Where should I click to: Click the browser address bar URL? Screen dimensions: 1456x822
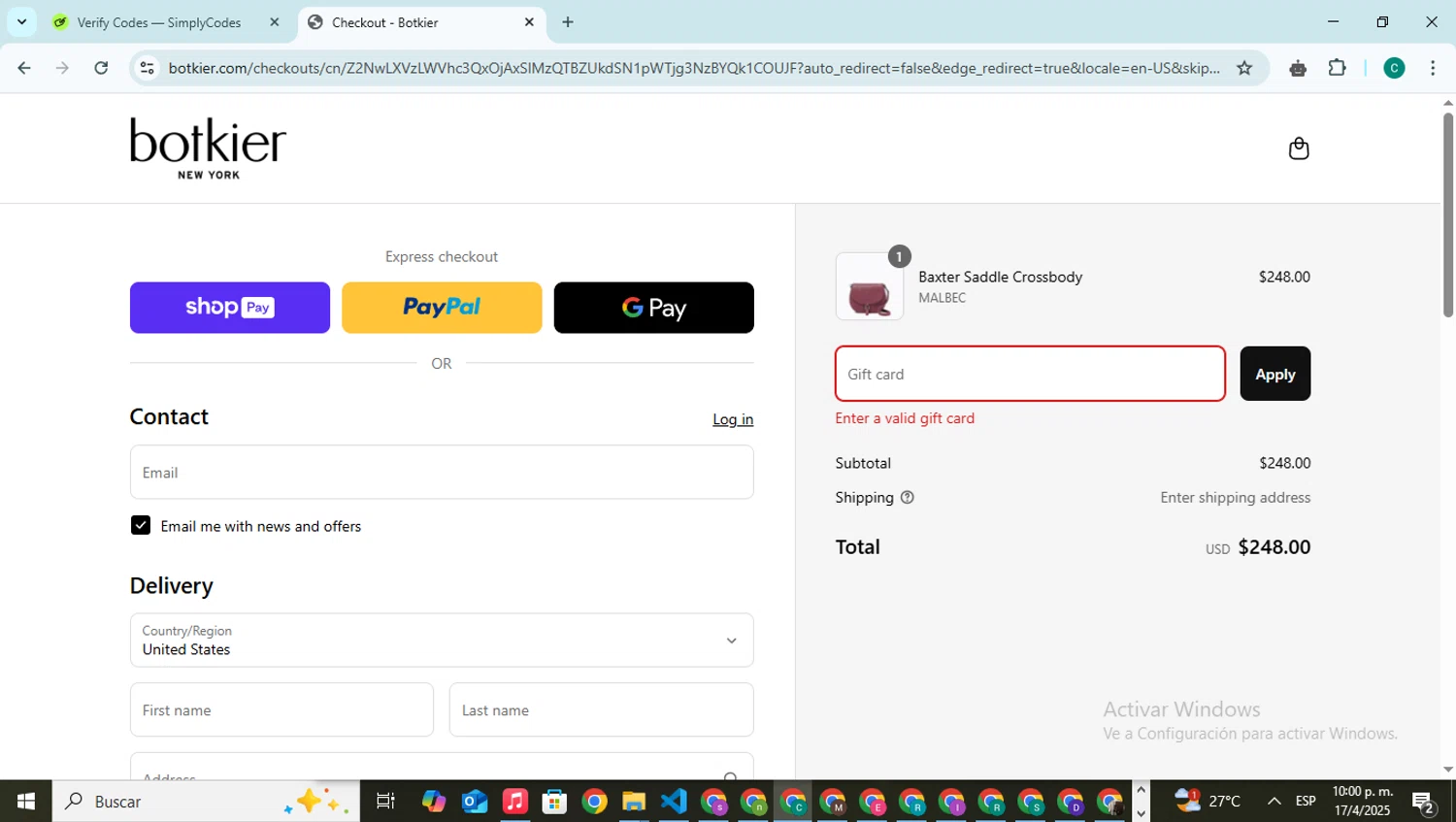coord(694,68)
